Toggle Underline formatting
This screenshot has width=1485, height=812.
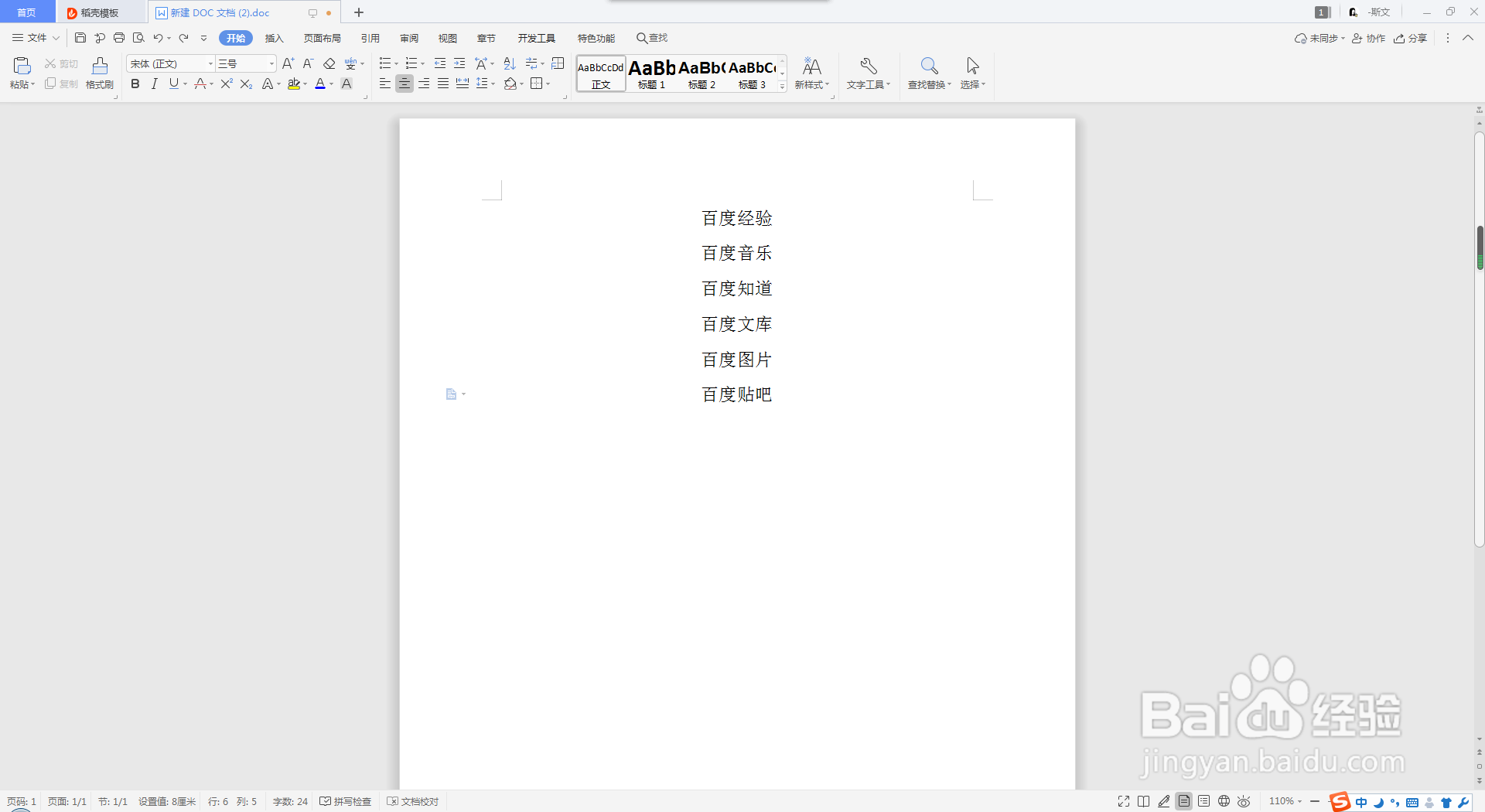(174, 84)
